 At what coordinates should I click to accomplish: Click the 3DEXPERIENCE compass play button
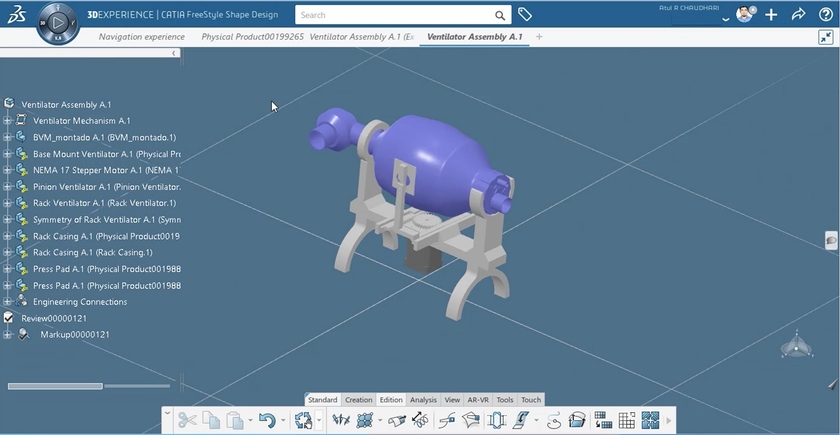pyautogui.click(x=58, y=22)
